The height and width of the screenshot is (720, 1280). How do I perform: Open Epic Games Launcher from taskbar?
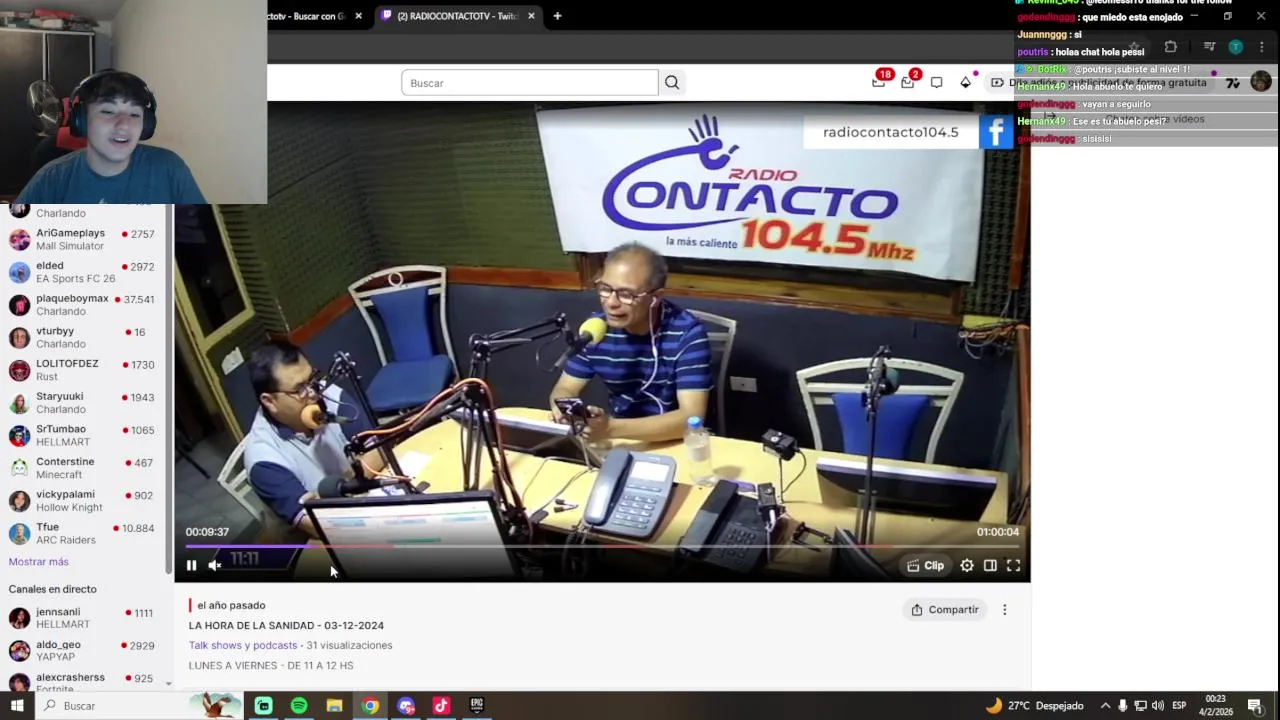click(477, 706)
